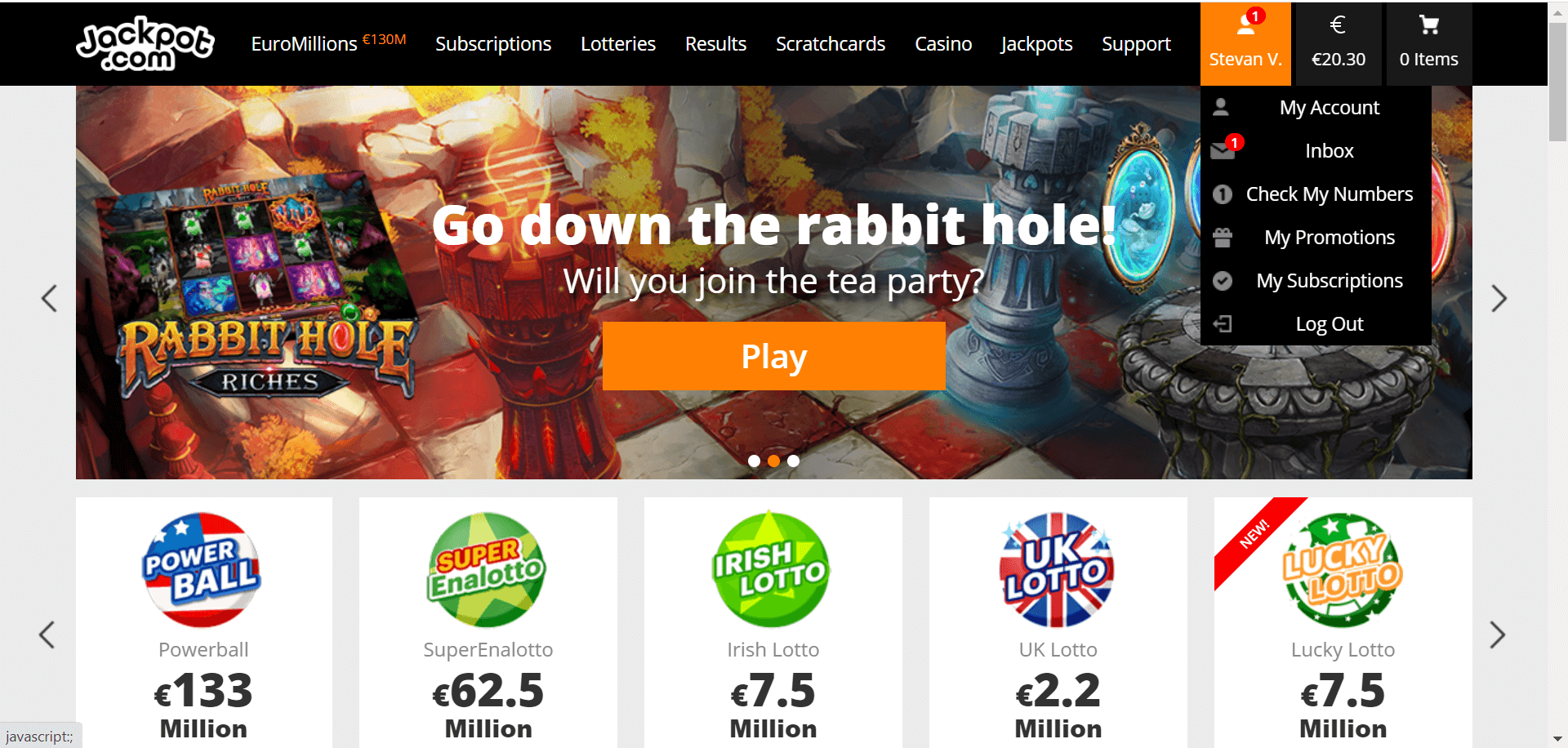Select the Powerball lottery logo

pos(203,570)
